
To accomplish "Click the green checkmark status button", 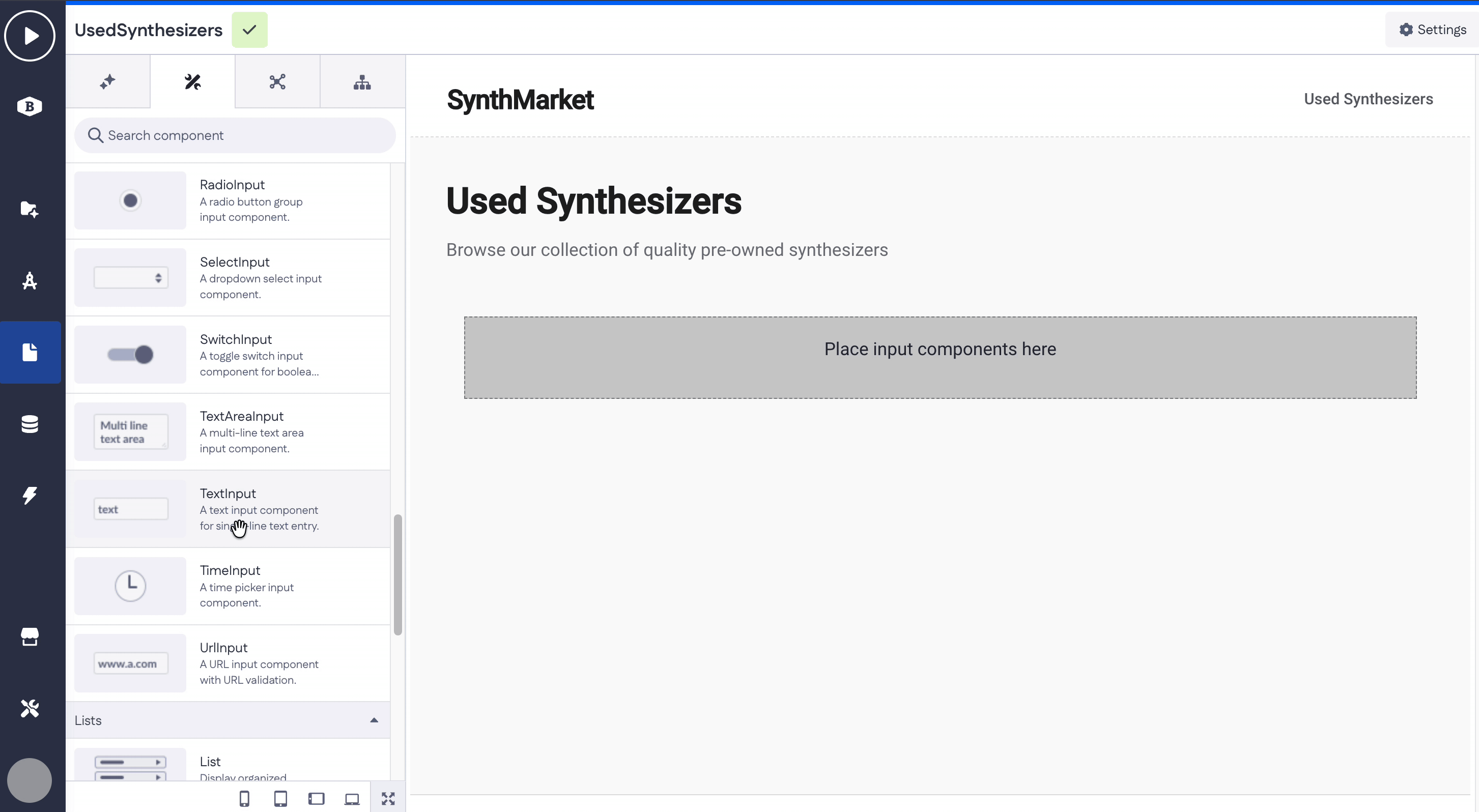I will click(x=250, y=30).
